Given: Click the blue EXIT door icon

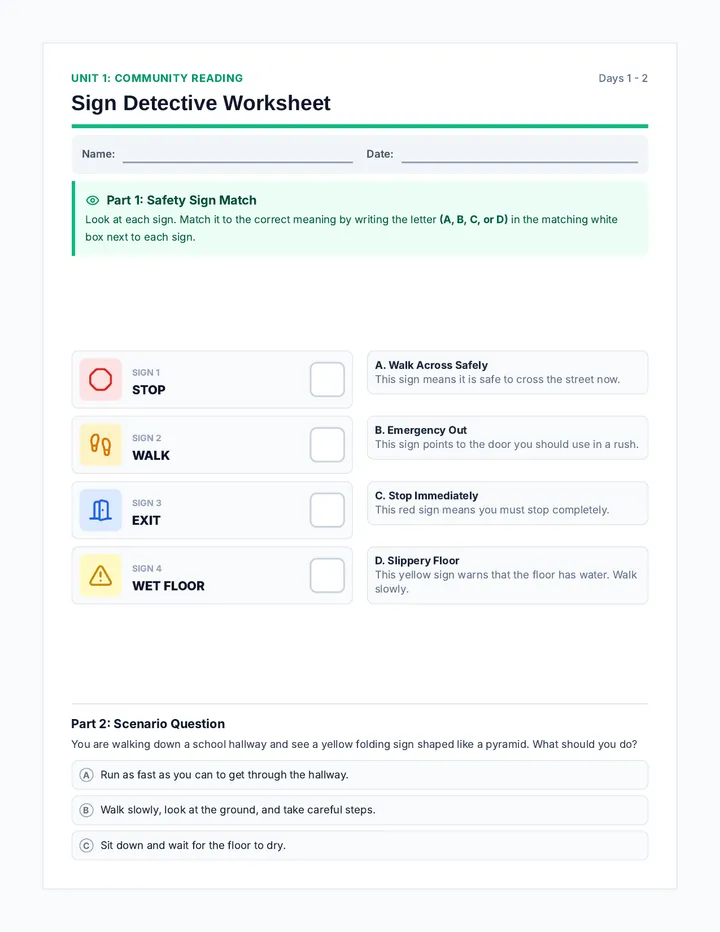Looking at the screenshot, I should pyautogui.click(x=100, y=510).
